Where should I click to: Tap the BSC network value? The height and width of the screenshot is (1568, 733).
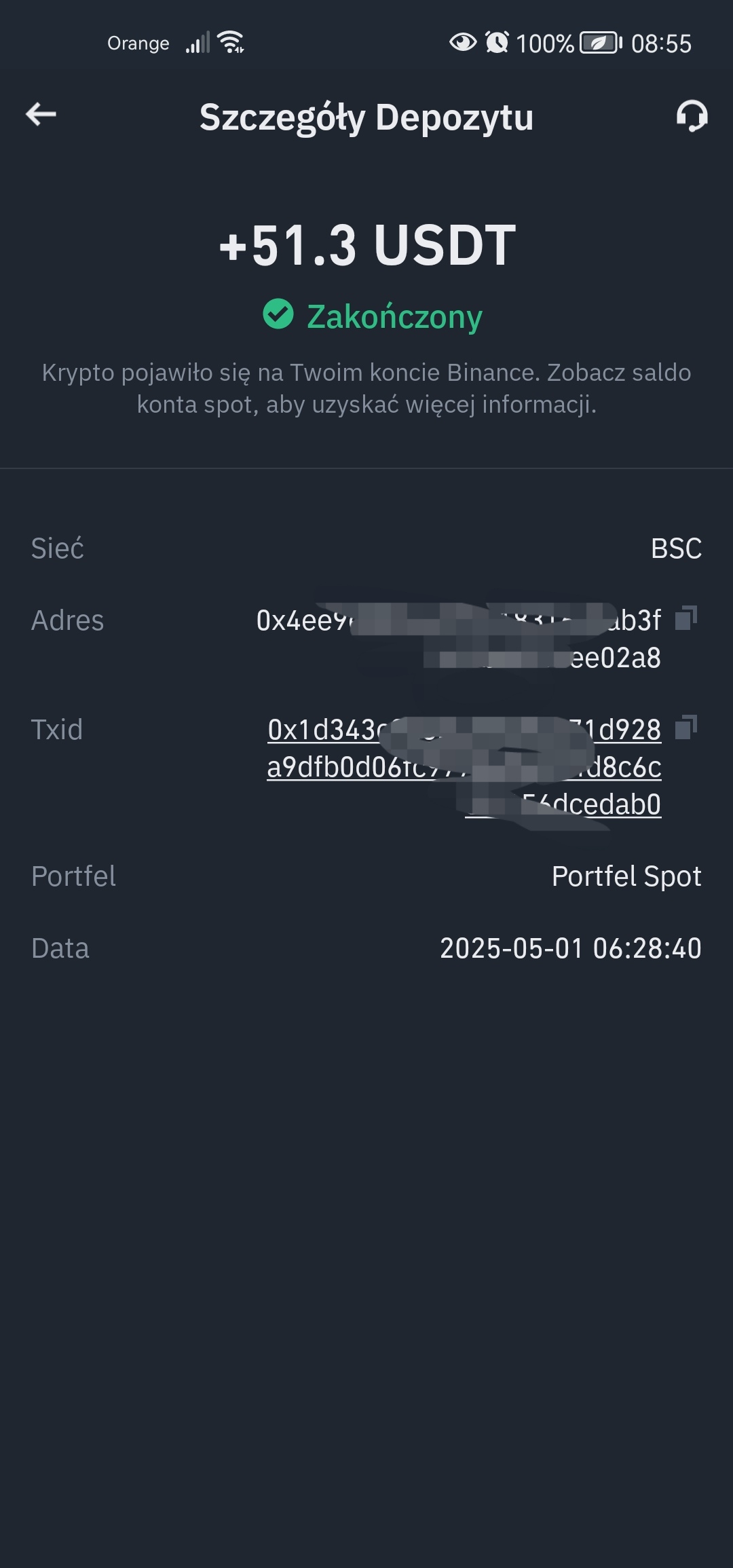click(x=676, y=548)
